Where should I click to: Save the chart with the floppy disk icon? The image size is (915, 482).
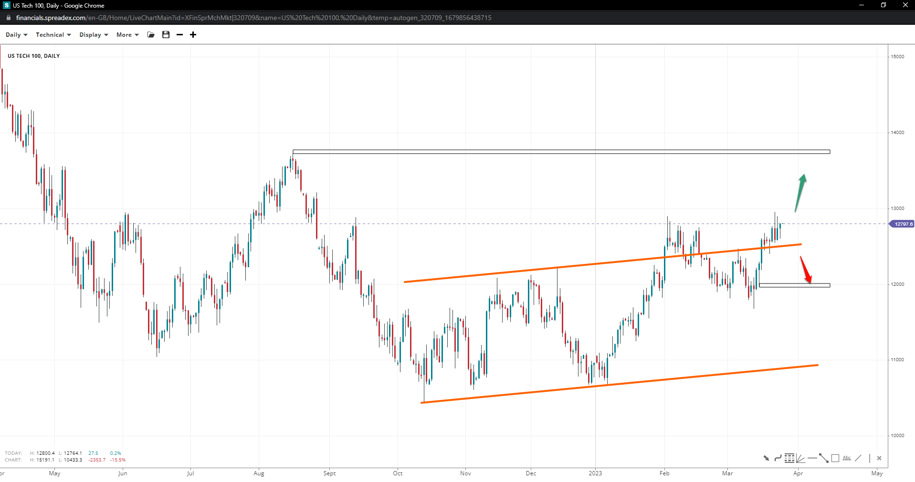click(x=166, y=35)
